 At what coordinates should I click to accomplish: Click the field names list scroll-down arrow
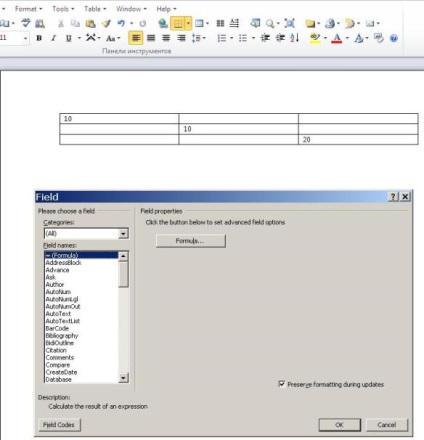(123, 378)
